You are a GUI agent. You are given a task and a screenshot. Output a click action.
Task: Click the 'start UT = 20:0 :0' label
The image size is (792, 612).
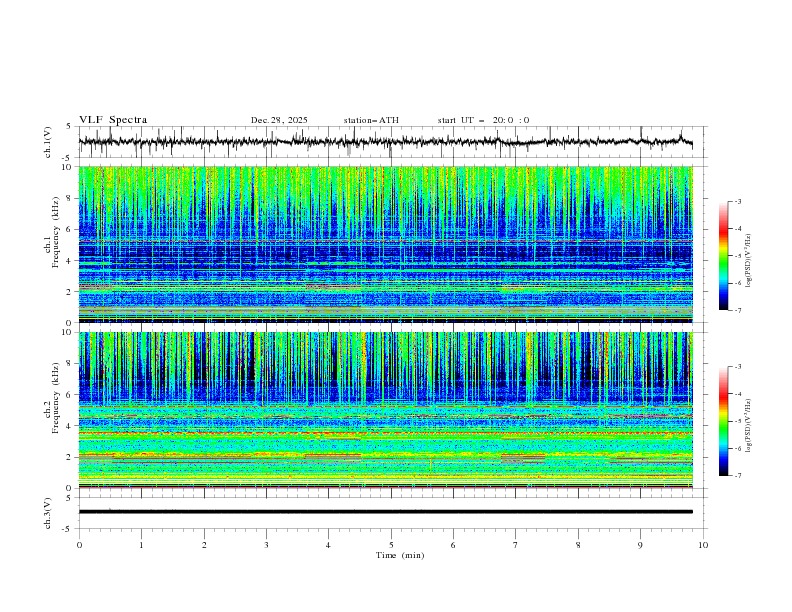coord(483,120)
